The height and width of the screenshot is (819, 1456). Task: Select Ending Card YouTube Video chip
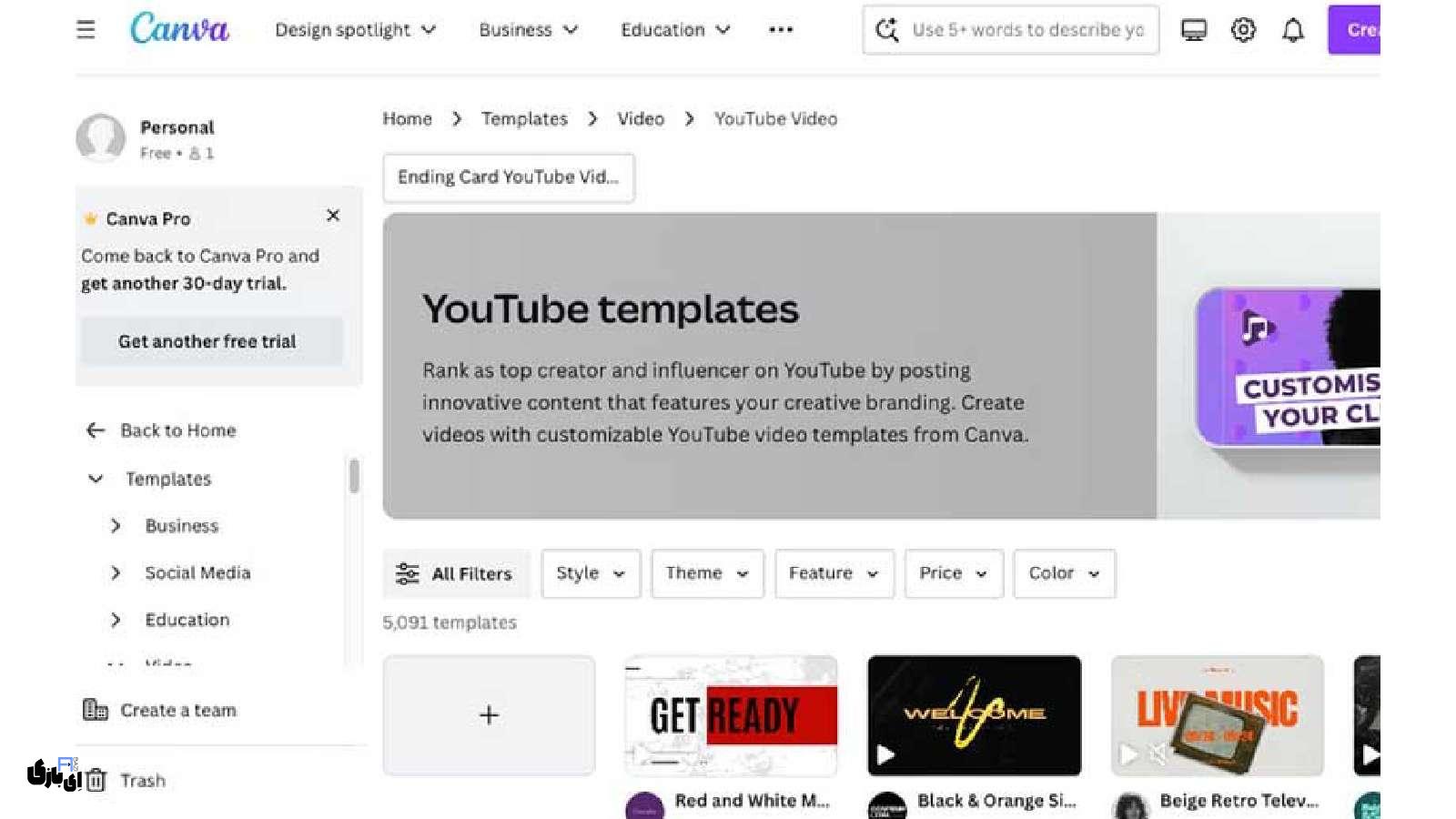point(509,177)
